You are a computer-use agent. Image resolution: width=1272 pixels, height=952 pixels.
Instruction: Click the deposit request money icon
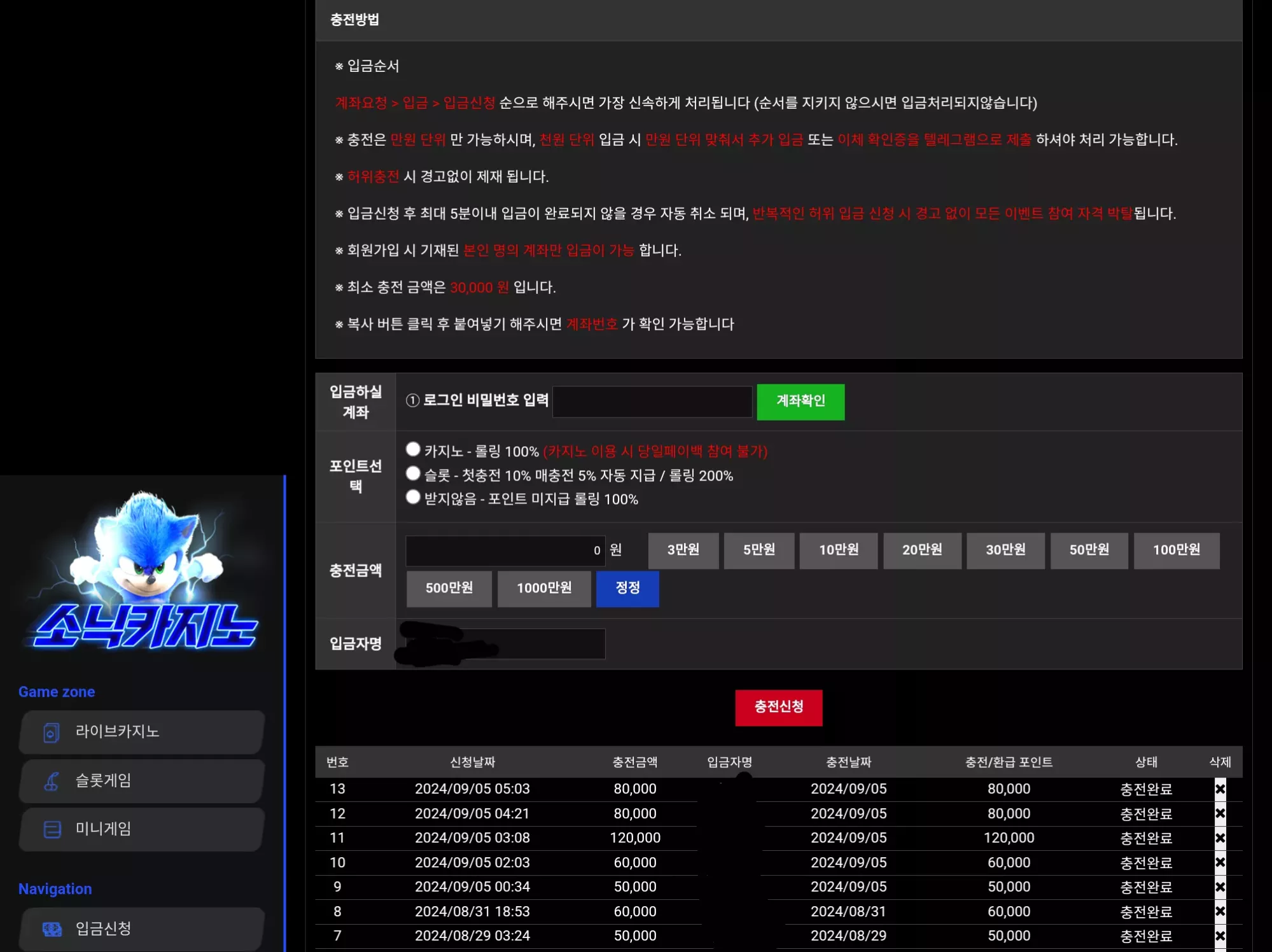(x=52, y=929)
